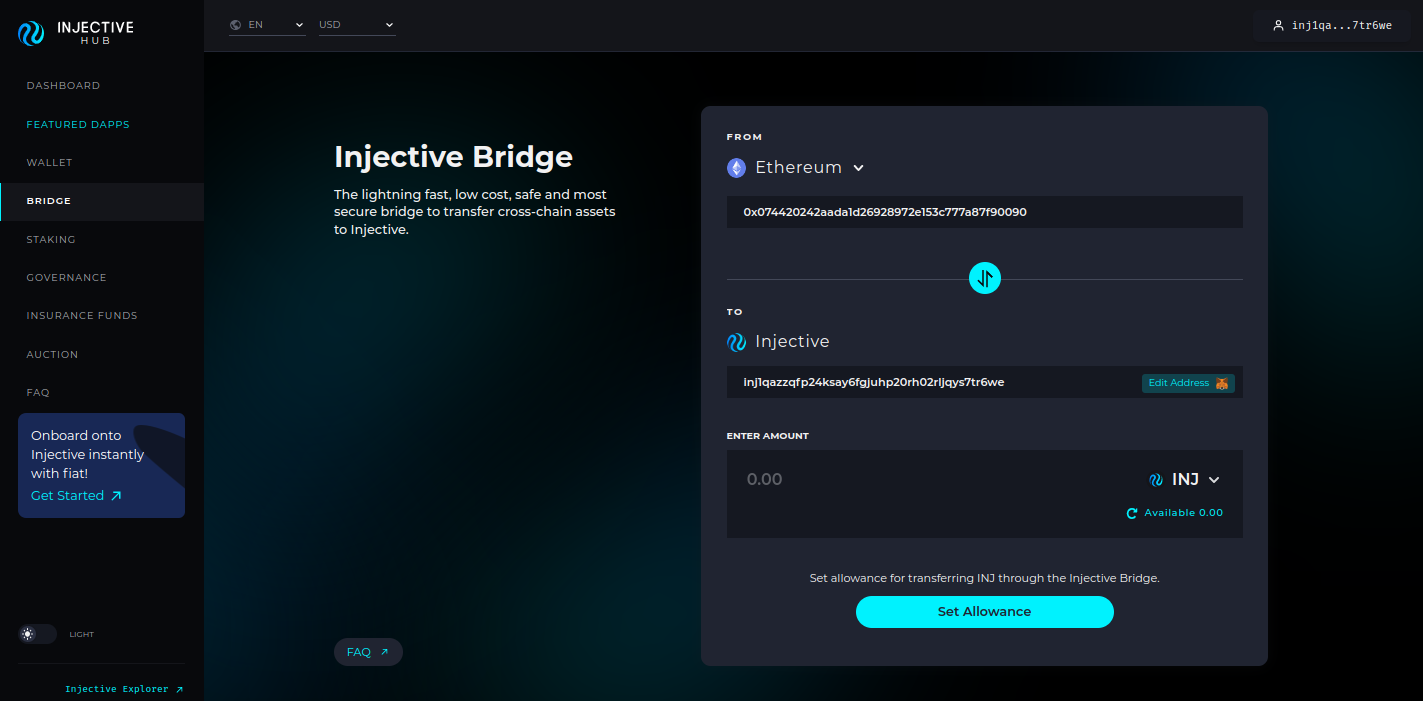The width and height of the screenshot is (1423, 701).
Task: Click the amount input field
Action: [x=930, y=480]
